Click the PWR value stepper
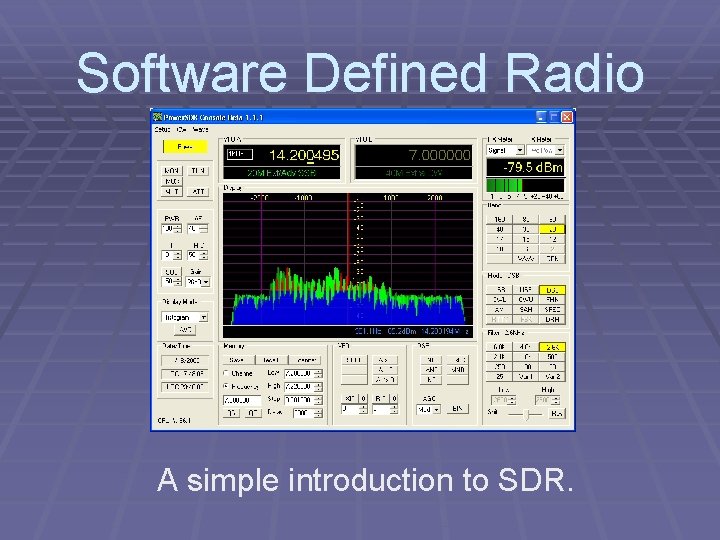This screenshot has width=720, height=540. 171,229
